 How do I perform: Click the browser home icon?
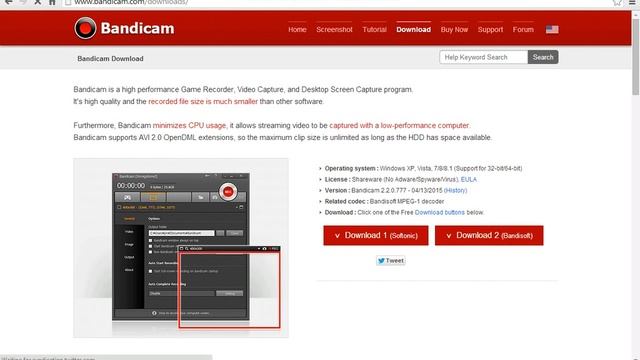click(x=52, y=2)
